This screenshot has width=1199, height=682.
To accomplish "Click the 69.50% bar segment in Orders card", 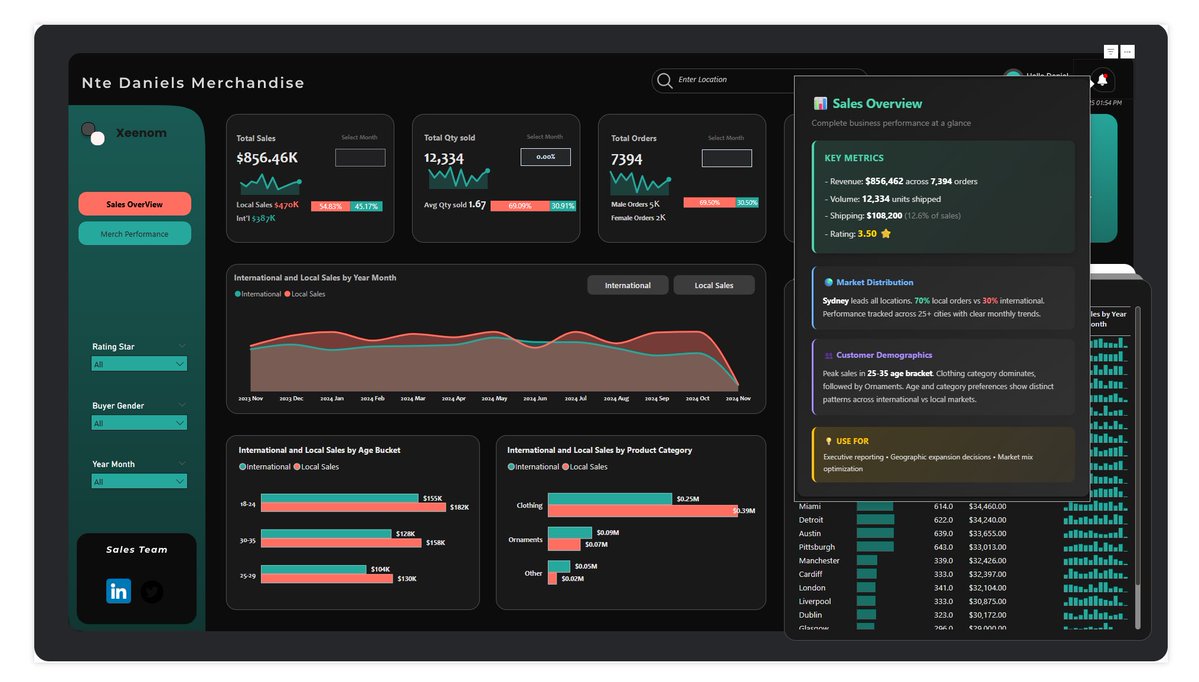I will tap(710, 203).
